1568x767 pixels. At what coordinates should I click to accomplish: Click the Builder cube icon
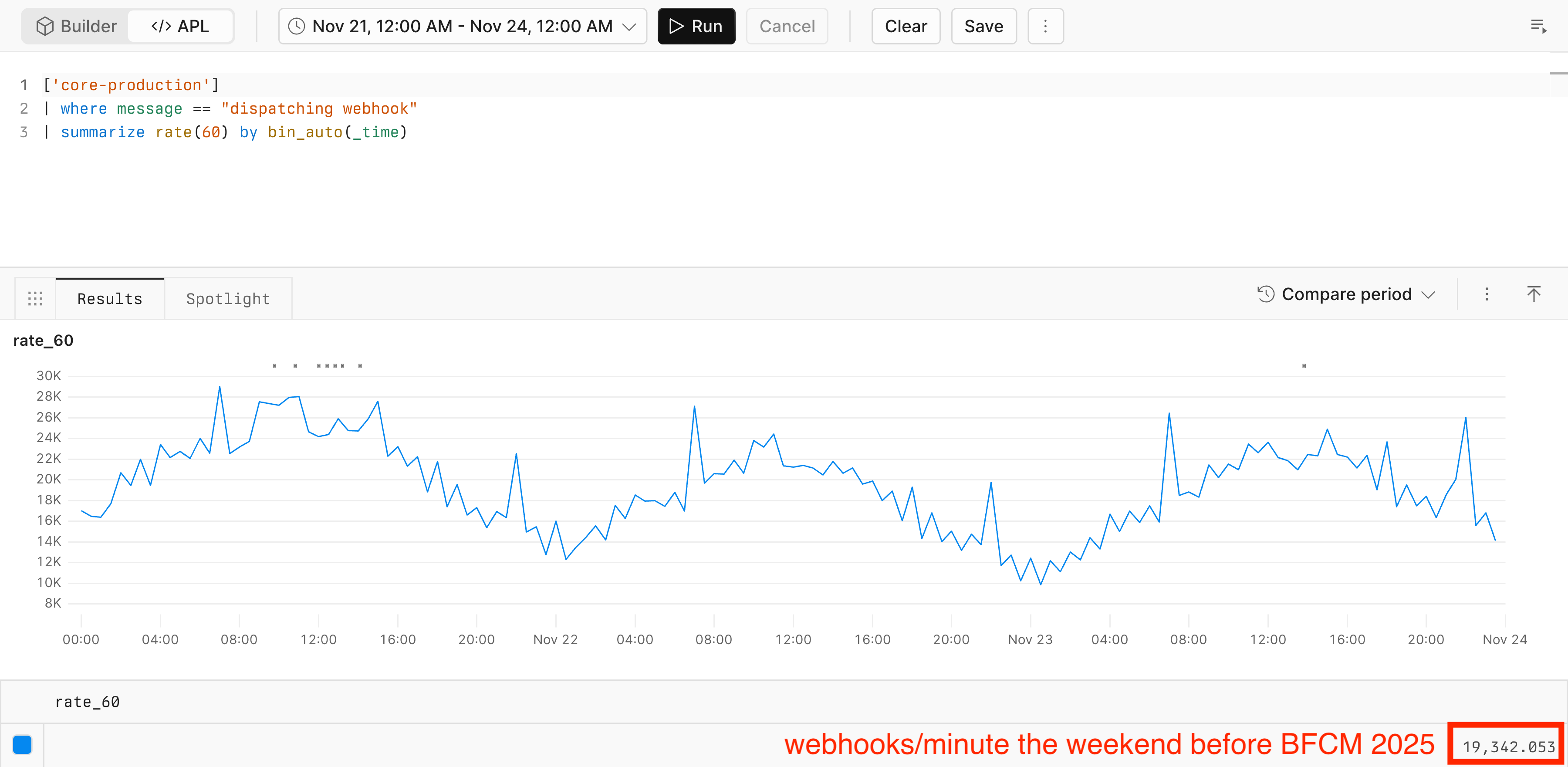44,26
